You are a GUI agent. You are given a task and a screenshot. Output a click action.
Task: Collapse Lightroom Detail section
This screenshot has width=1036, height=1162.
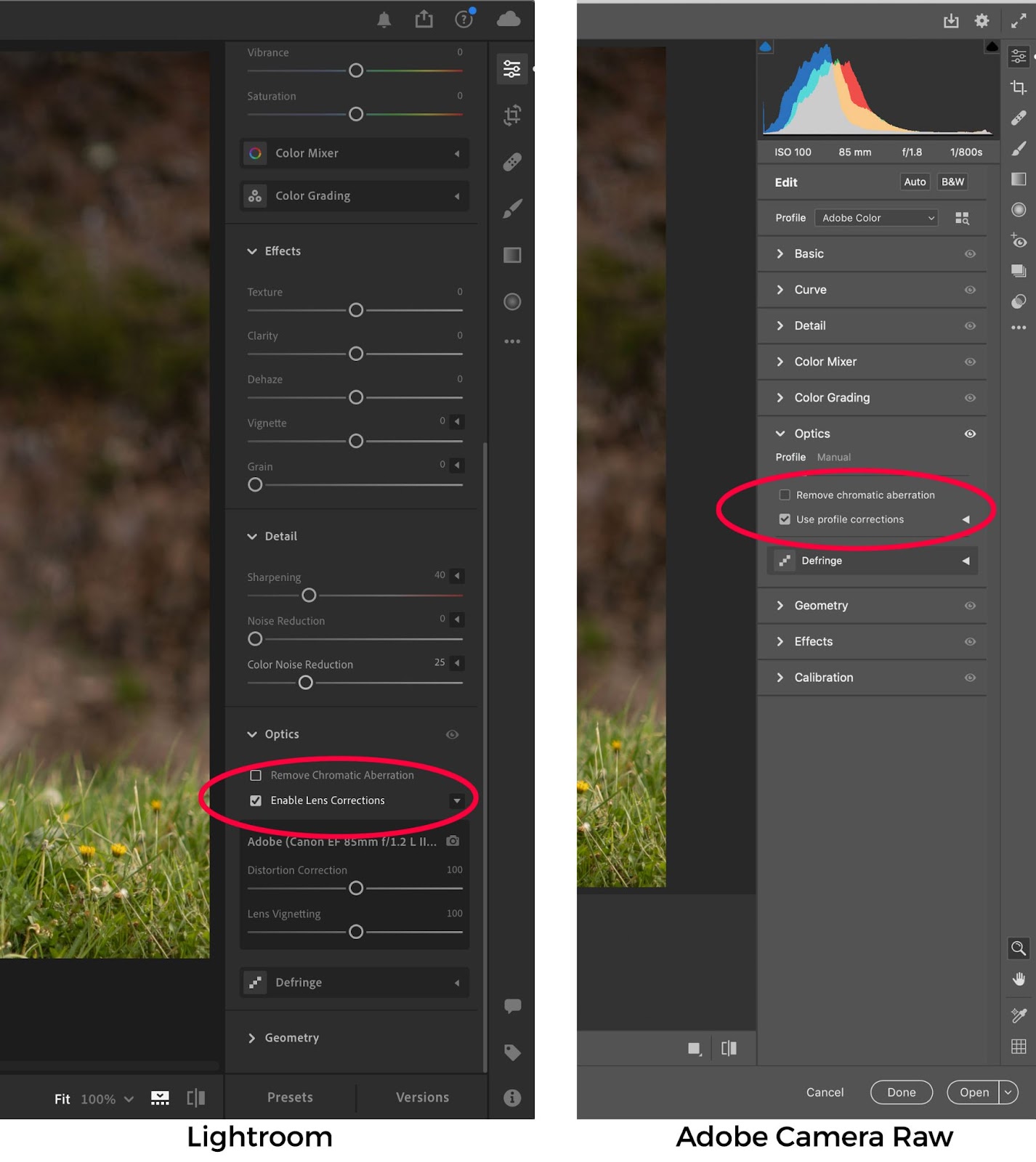click(252, 537)
